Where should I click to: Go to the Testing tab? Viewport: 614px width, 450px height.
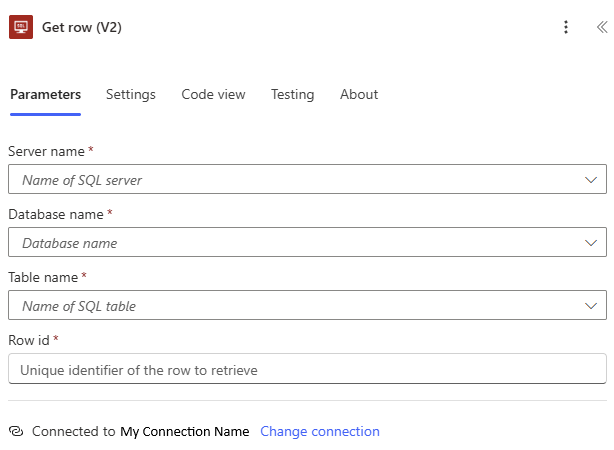pos(293,94)
